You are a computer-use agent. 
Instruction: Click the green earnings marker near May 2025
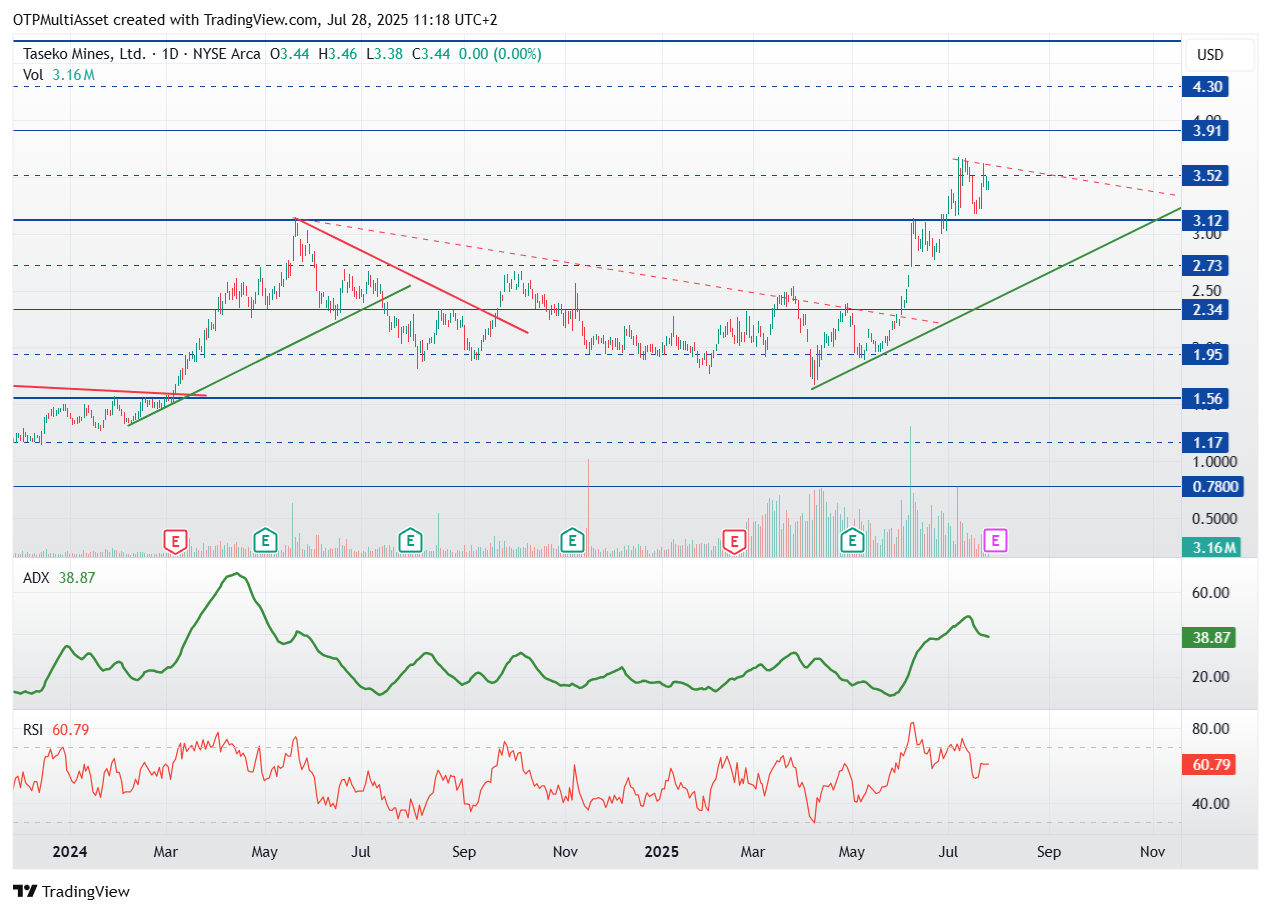point(853,541)
